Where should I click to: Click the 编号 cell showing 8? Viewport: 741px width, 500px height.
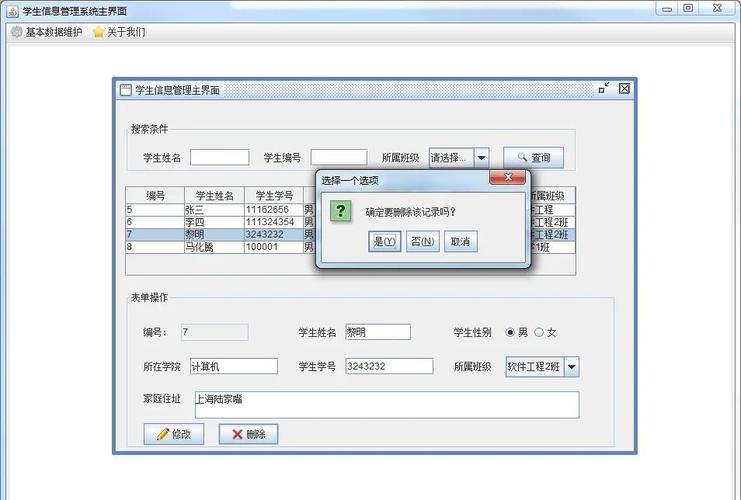[x=155, y=247]
